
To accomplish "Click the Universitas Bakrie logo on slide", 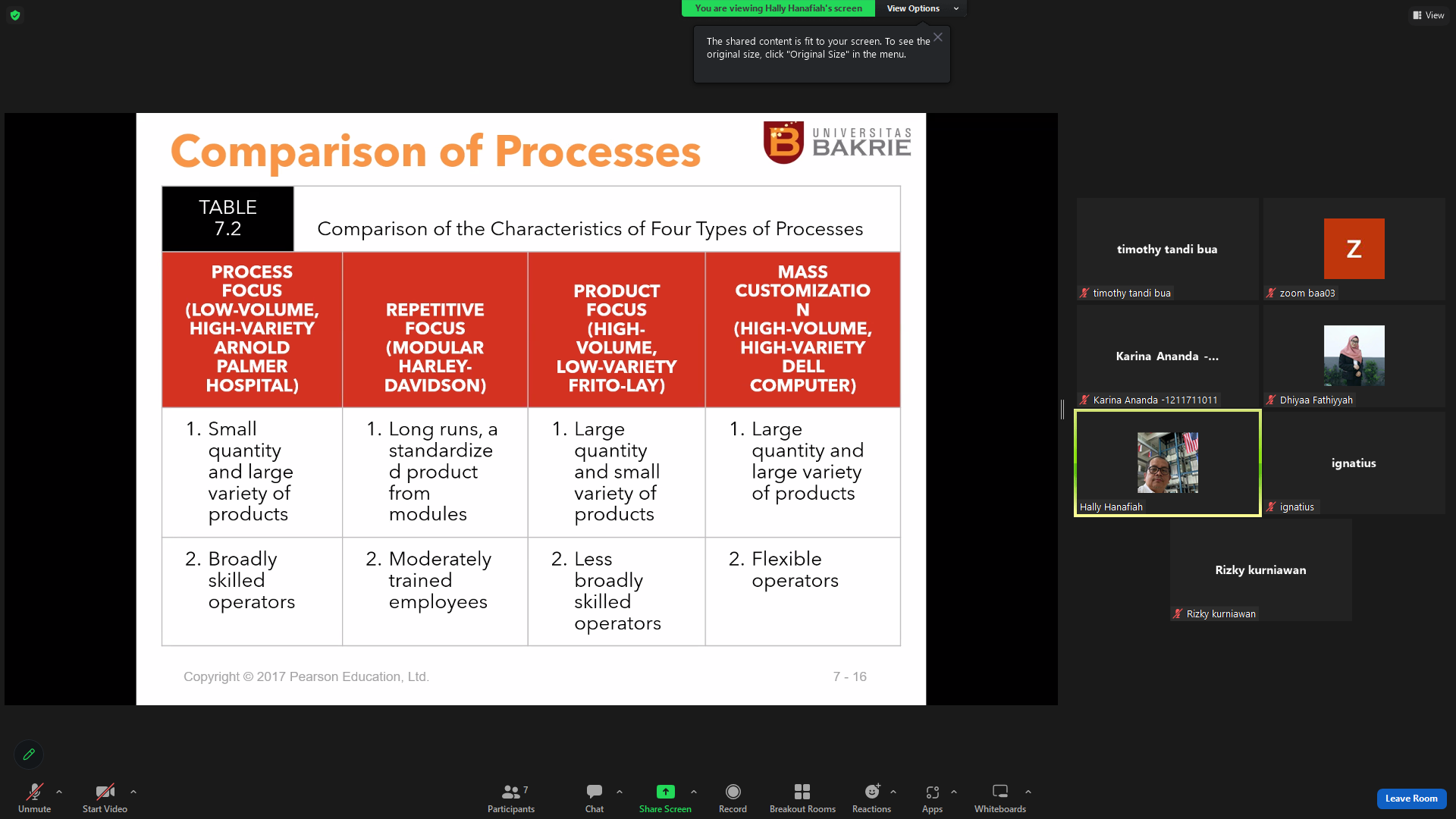I will (x=837, y=143).
